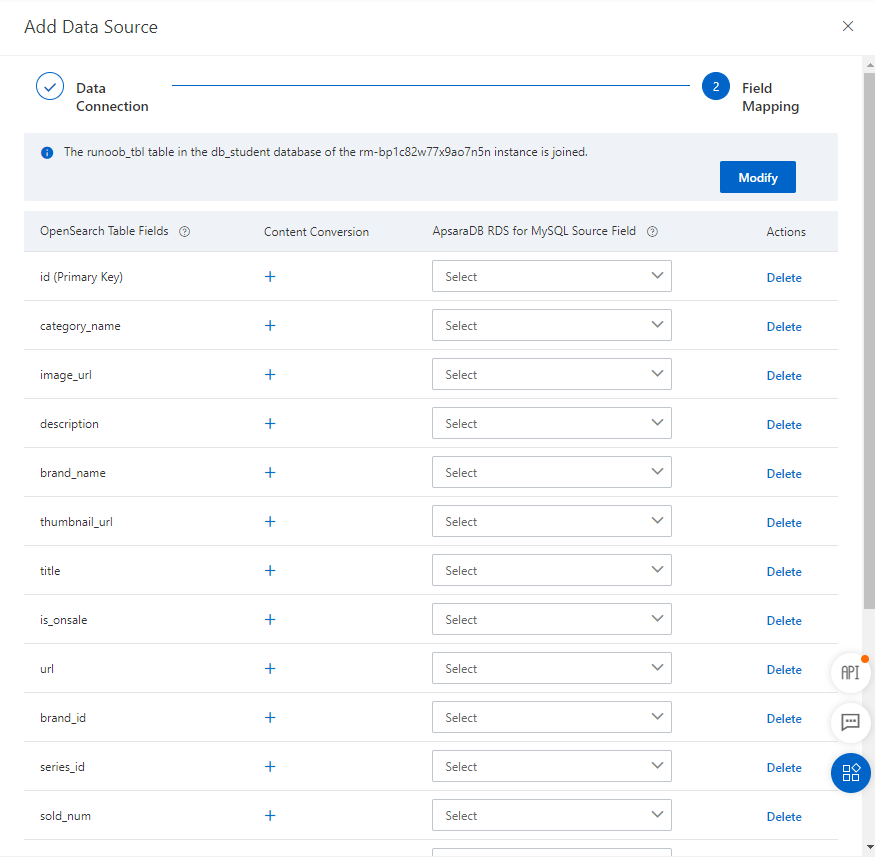Open the source field dropdown for url
The image size is (875, 858).
[551, 669]
